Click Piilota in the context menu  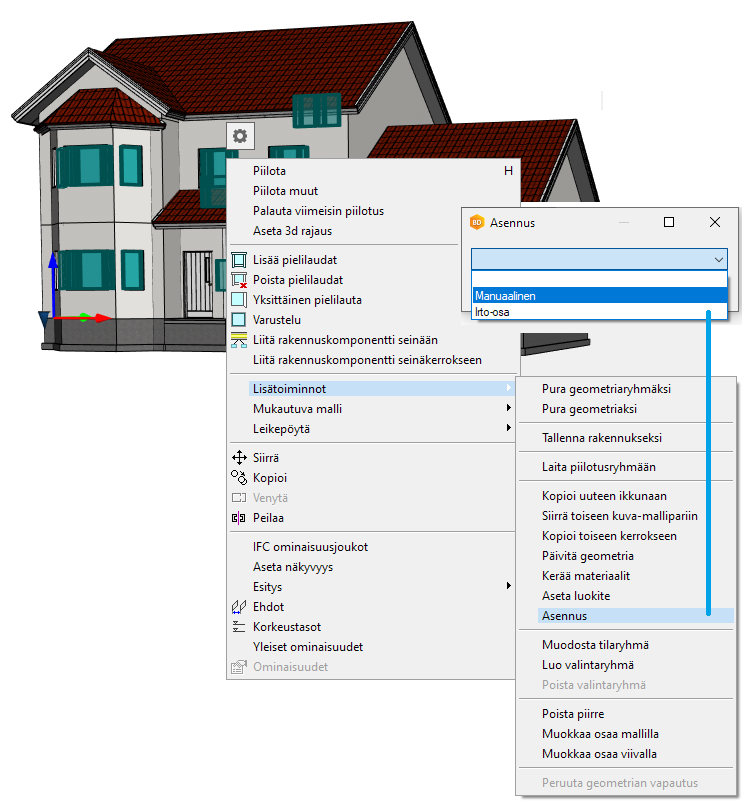click(271, 171)
